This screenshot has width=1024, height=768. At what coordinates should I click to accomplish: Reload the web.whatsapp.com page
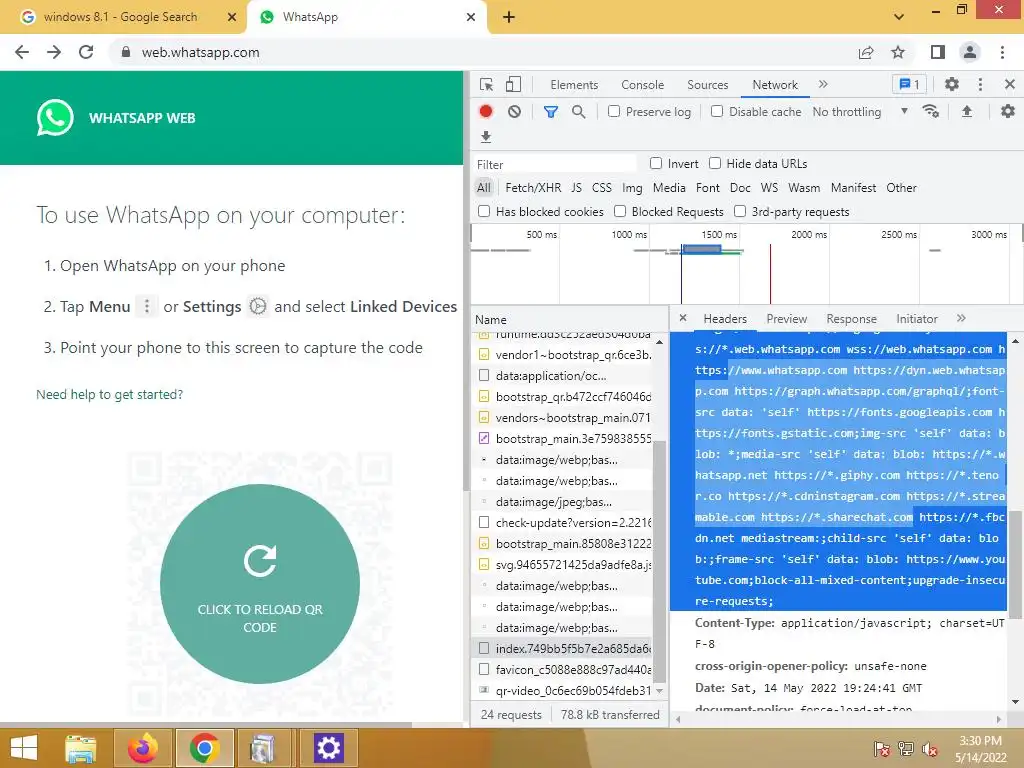(x=86, y=52)
